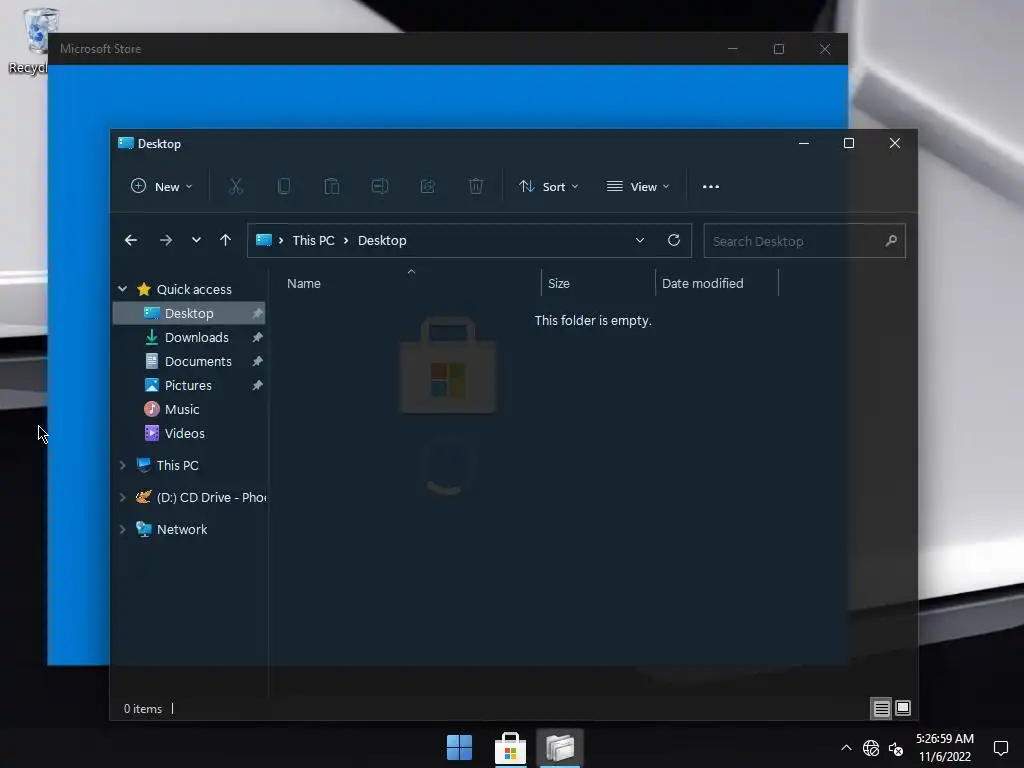Click the Recycle Bin desktop icon
The image size is (1024, 768).
tap(31, 41)
